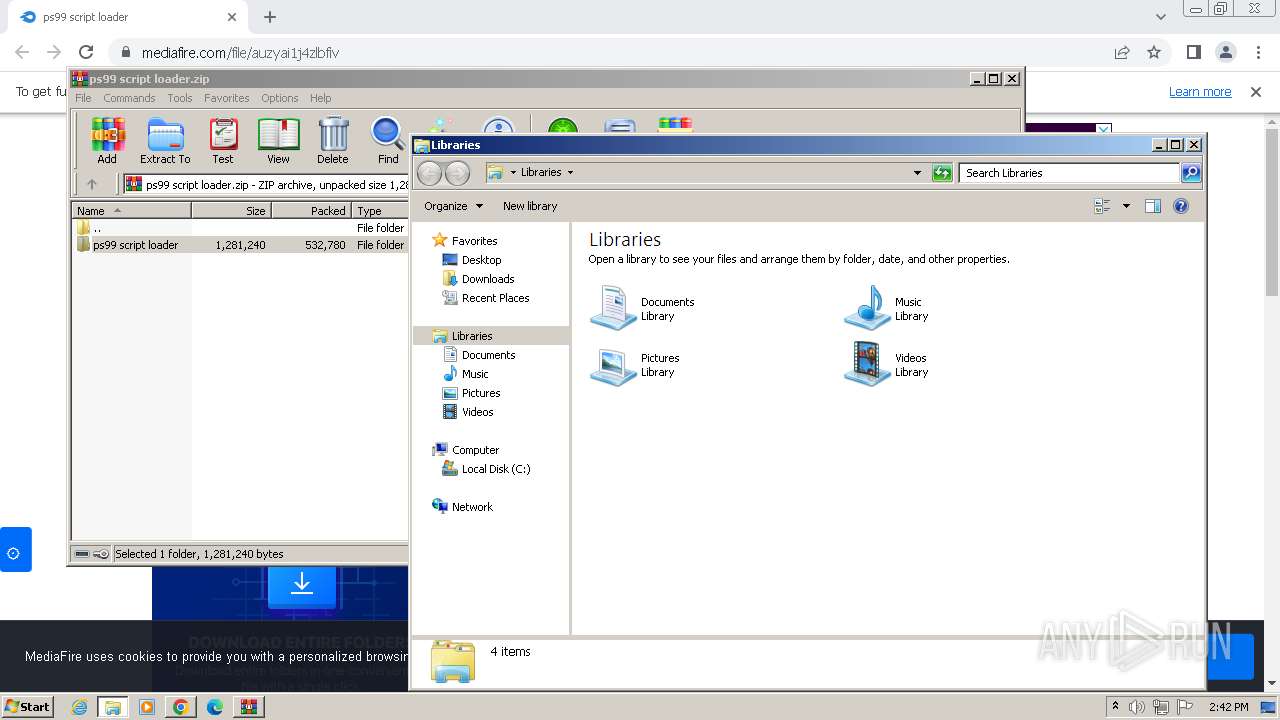
Task: Open the Options menu in WinRAR
Action: [280, 98]
